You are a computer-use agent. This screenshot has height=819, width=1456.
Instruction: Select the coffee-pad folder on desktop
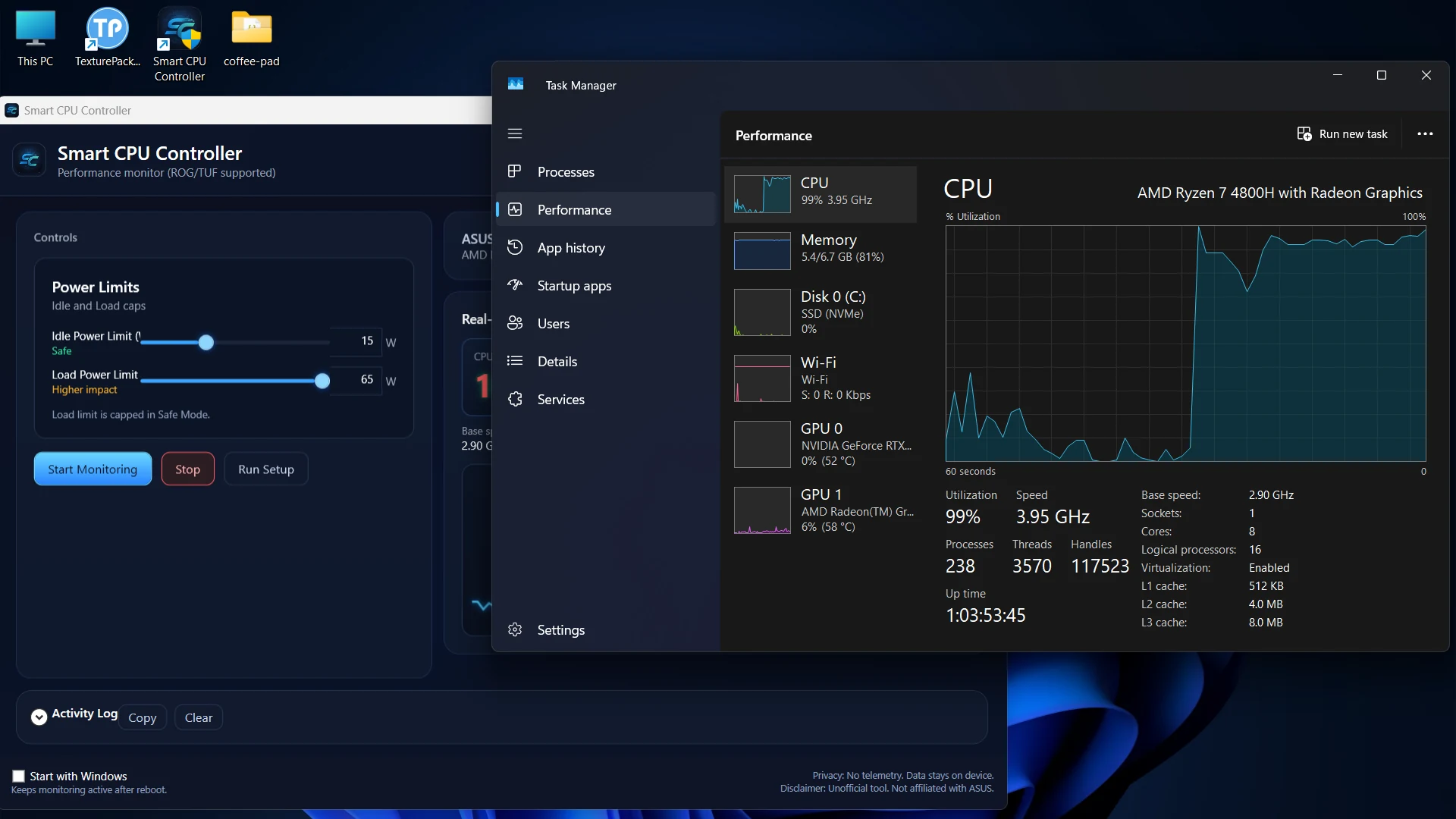(x=251, y=39)
